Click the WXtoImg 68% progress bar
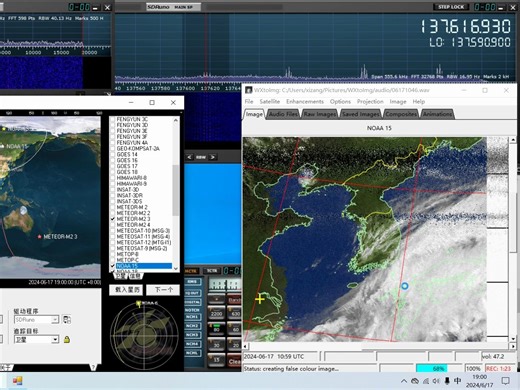The height and width of the screenshot is (390, 520). click(438, 369)
